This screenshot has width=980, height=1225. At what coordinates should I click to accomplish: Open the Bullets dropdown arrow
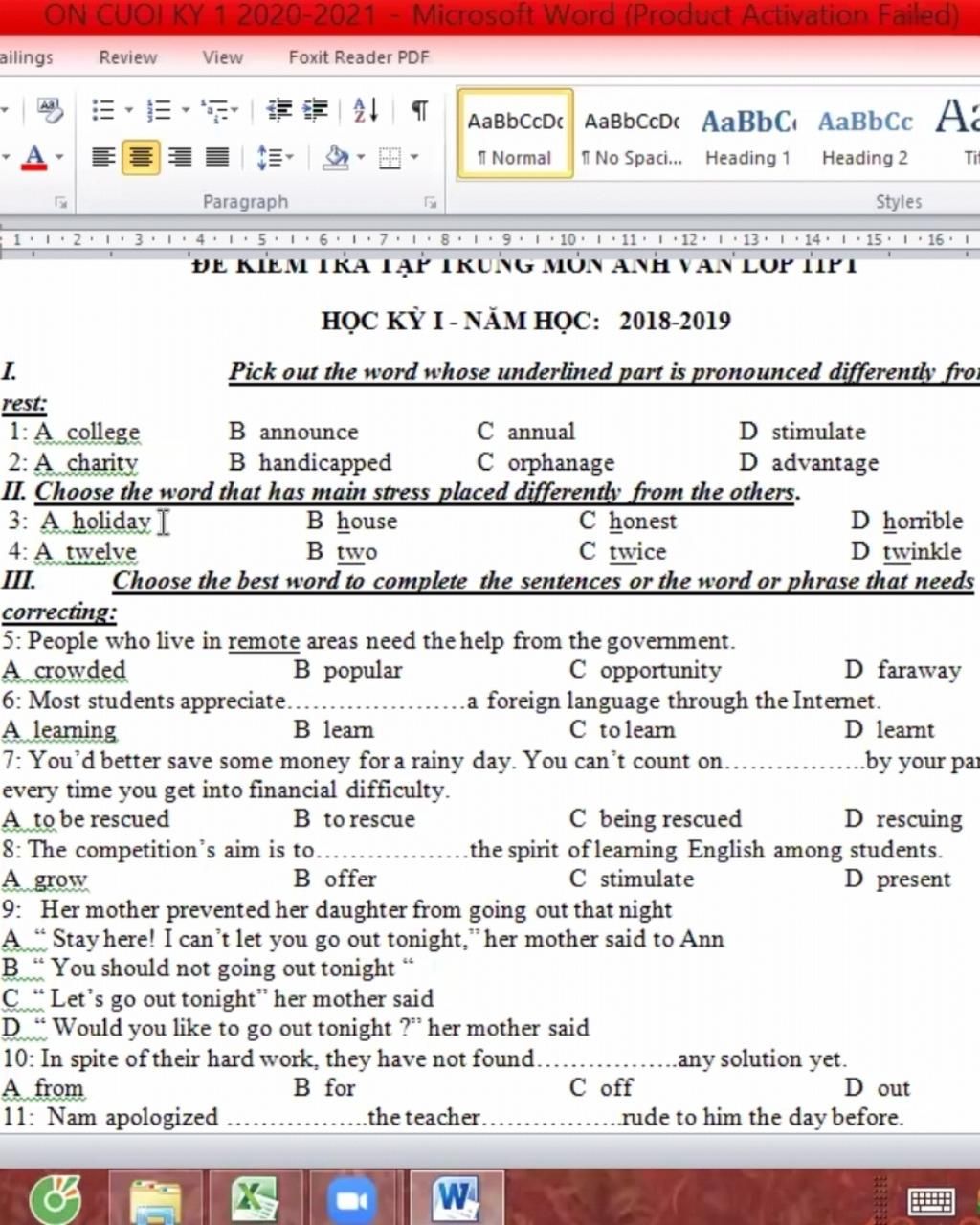pos(128,111)
